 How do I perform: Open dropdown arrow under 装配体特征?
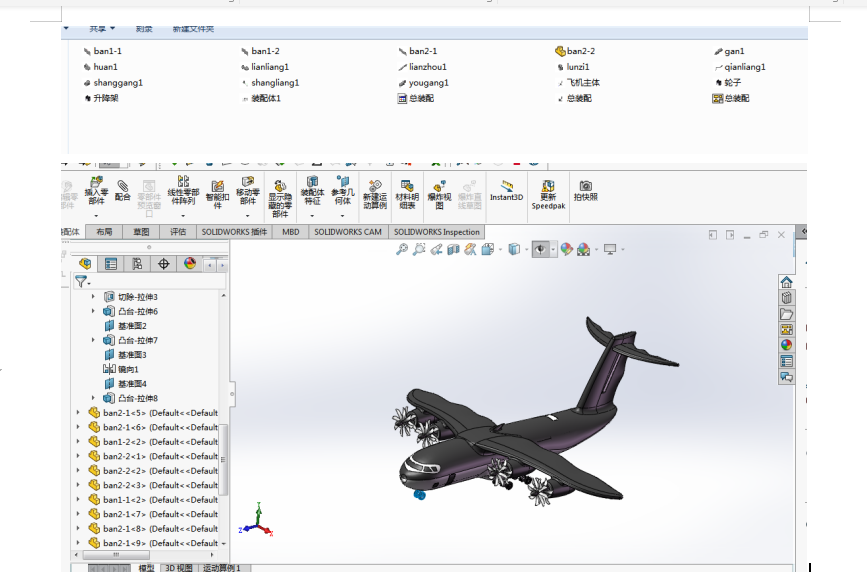click(312, 216)
